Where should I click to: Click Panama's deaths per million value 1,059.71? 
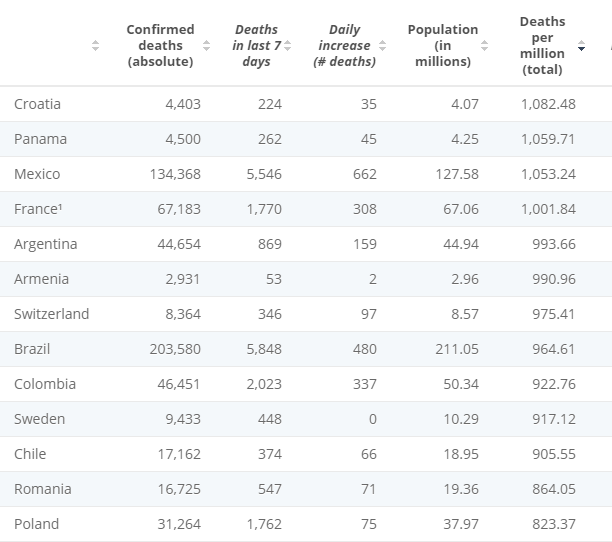click(x=548, y=139)
